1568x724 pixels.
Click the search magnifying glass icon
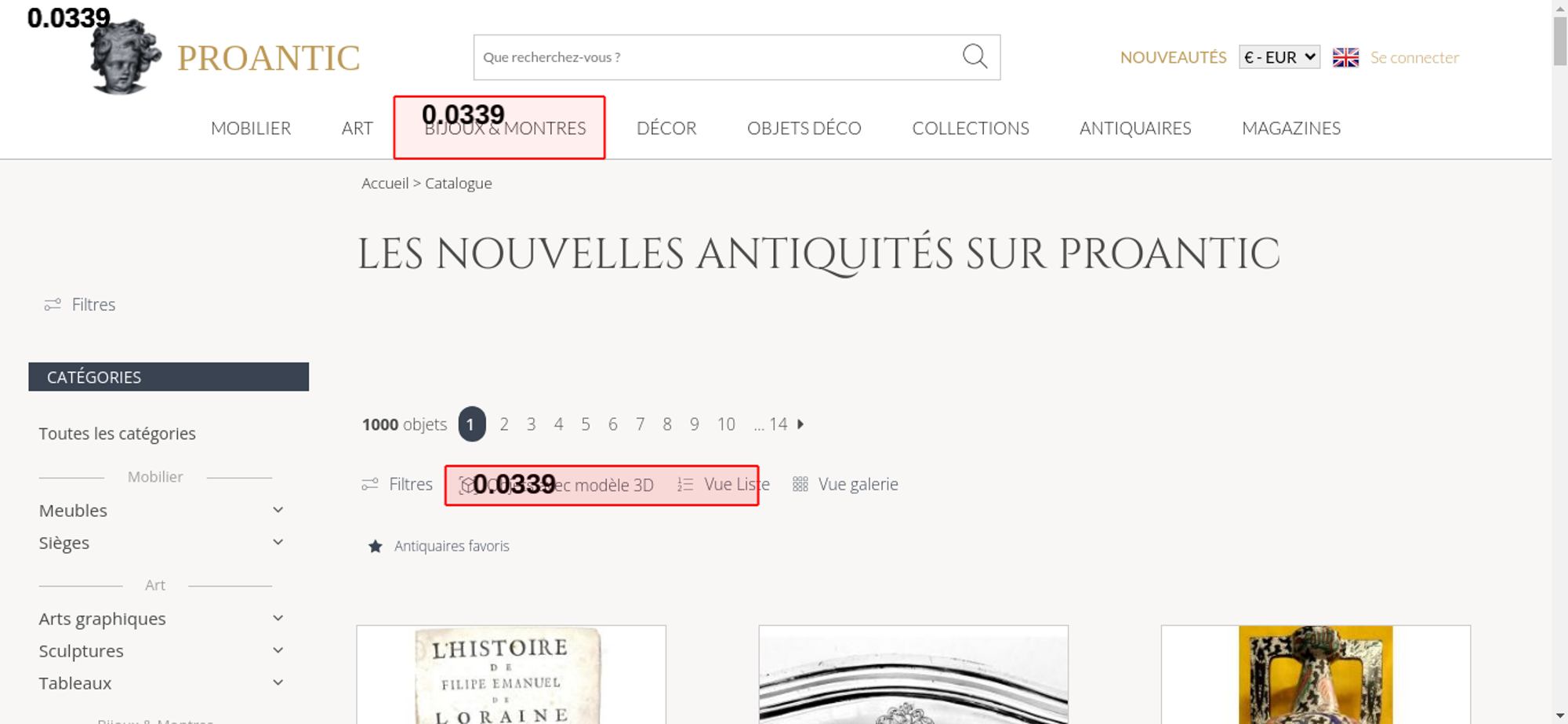(x=975, y=56)
